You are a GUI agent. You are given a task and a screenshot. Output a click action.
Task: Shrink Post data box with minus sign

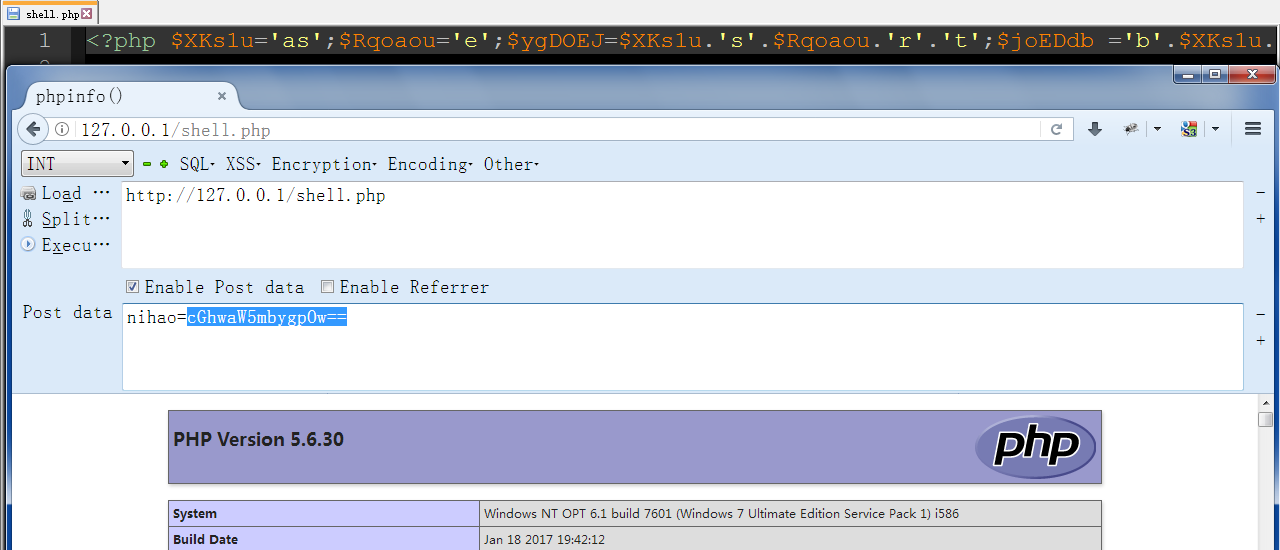[1260, 314]
